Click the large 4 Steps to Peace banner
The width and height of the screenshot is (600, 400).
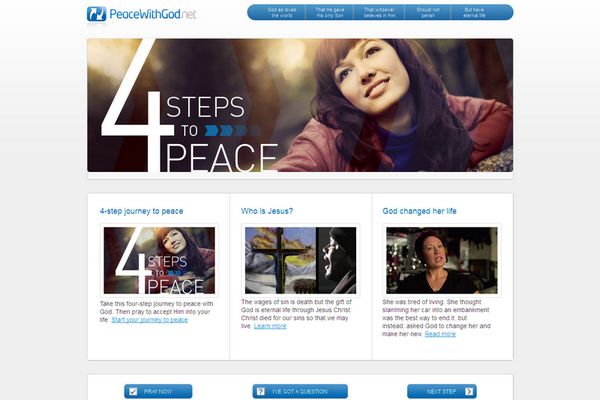click(x=300, y=105)
